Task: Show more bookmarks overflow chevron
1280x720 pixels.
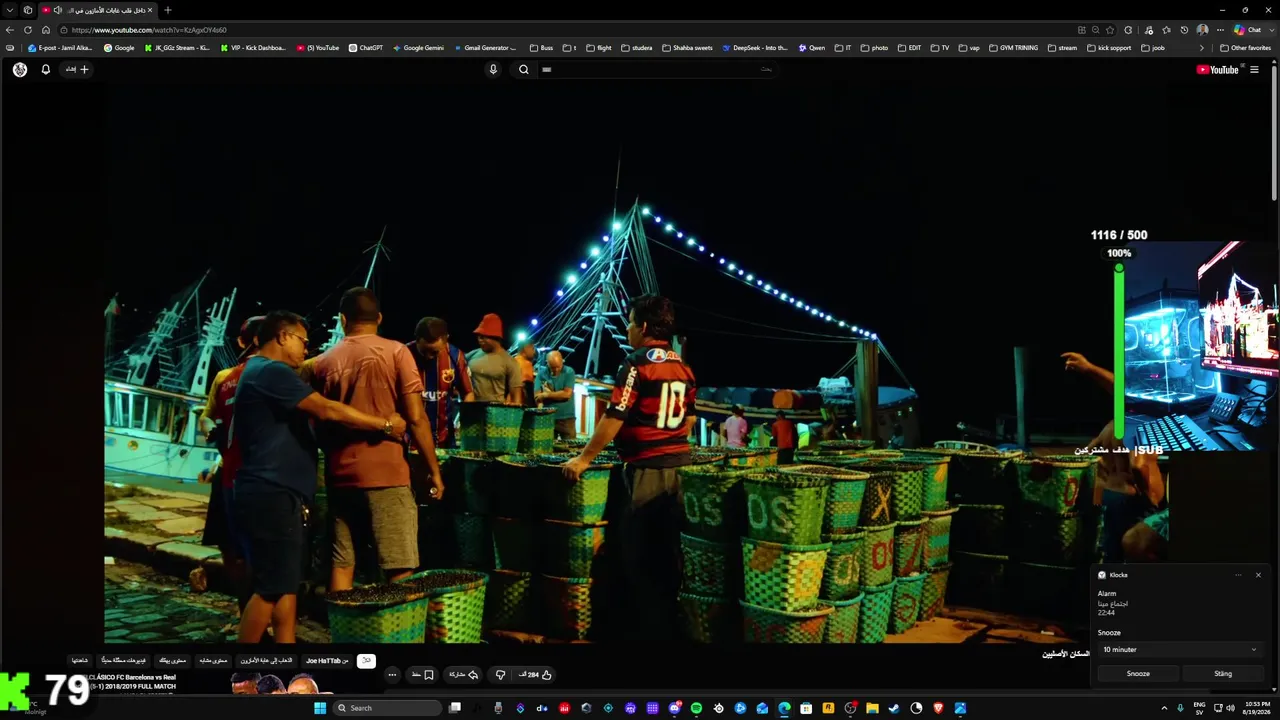Action: point(1202,48)
